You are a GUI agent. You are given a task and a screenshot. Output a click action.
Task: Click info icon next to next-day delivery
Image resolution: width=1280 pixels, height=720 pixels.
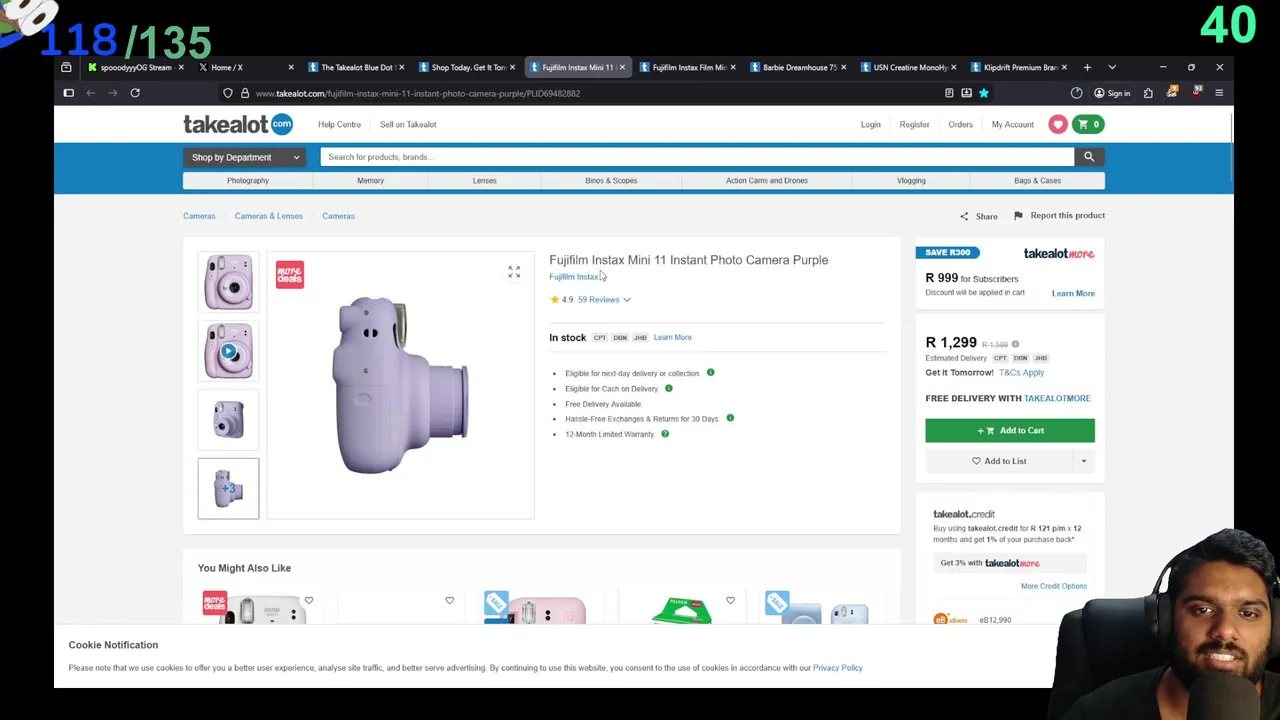pyautogui.click(x=710, y=373)
